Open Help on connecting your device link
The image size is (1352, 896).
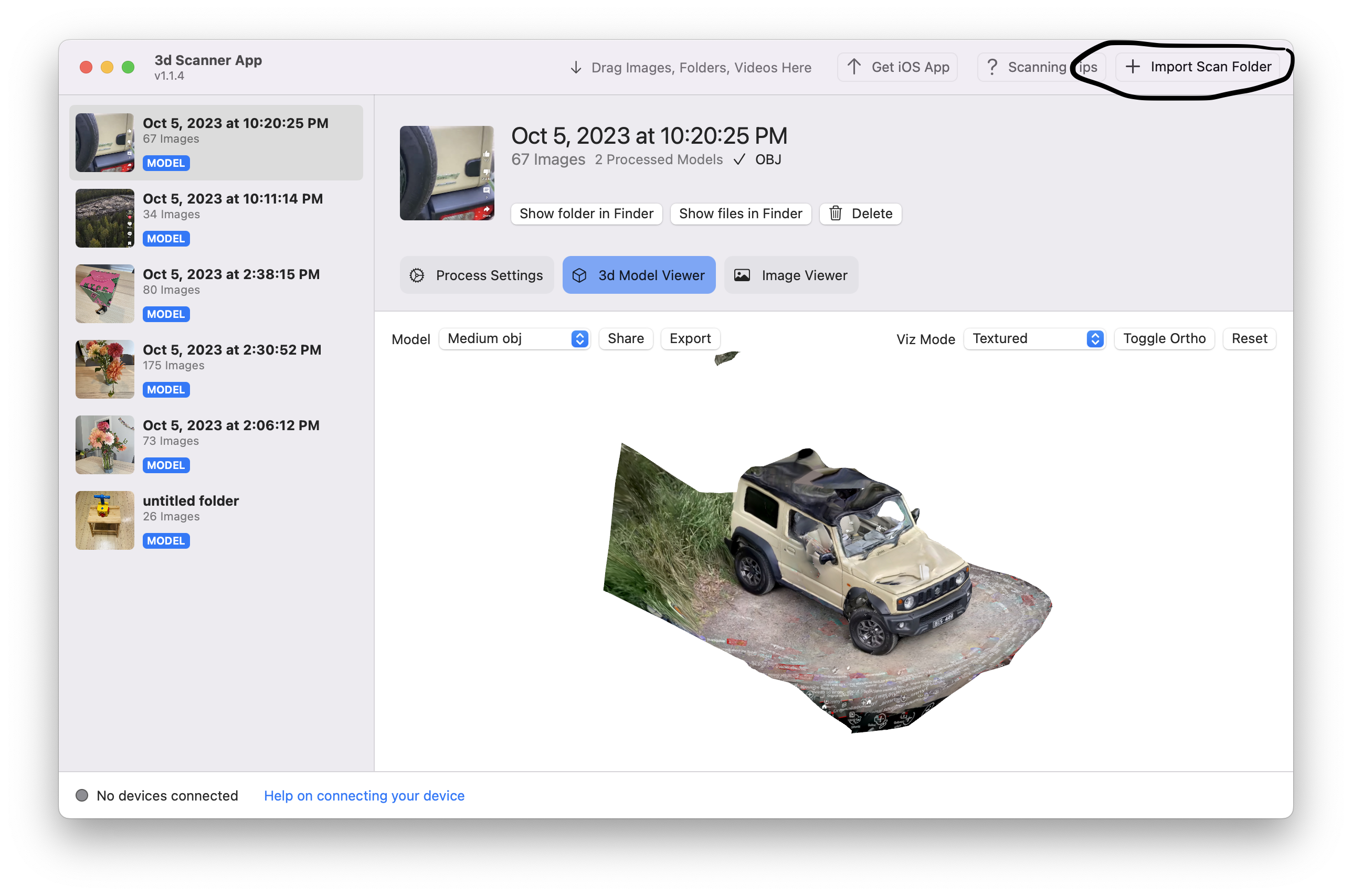(x=364, y=795)
